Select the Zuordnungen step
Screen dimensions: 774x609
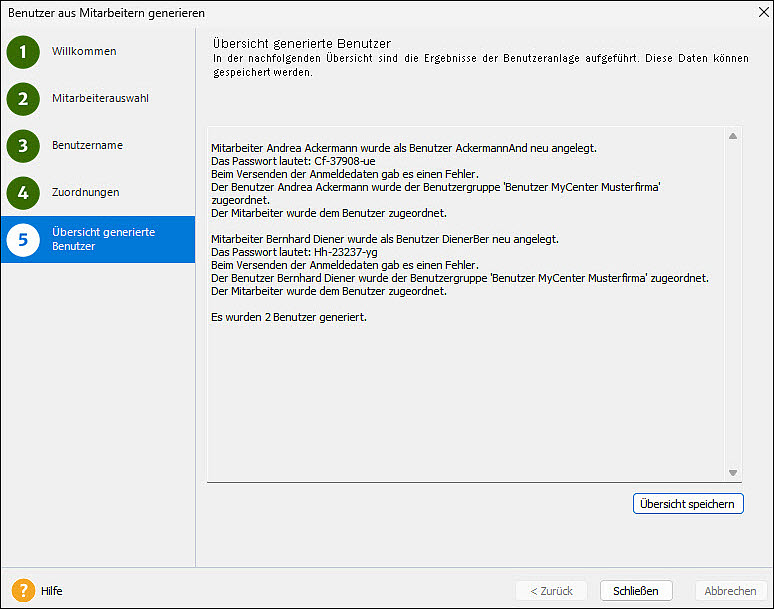click(x=85, y=192)
